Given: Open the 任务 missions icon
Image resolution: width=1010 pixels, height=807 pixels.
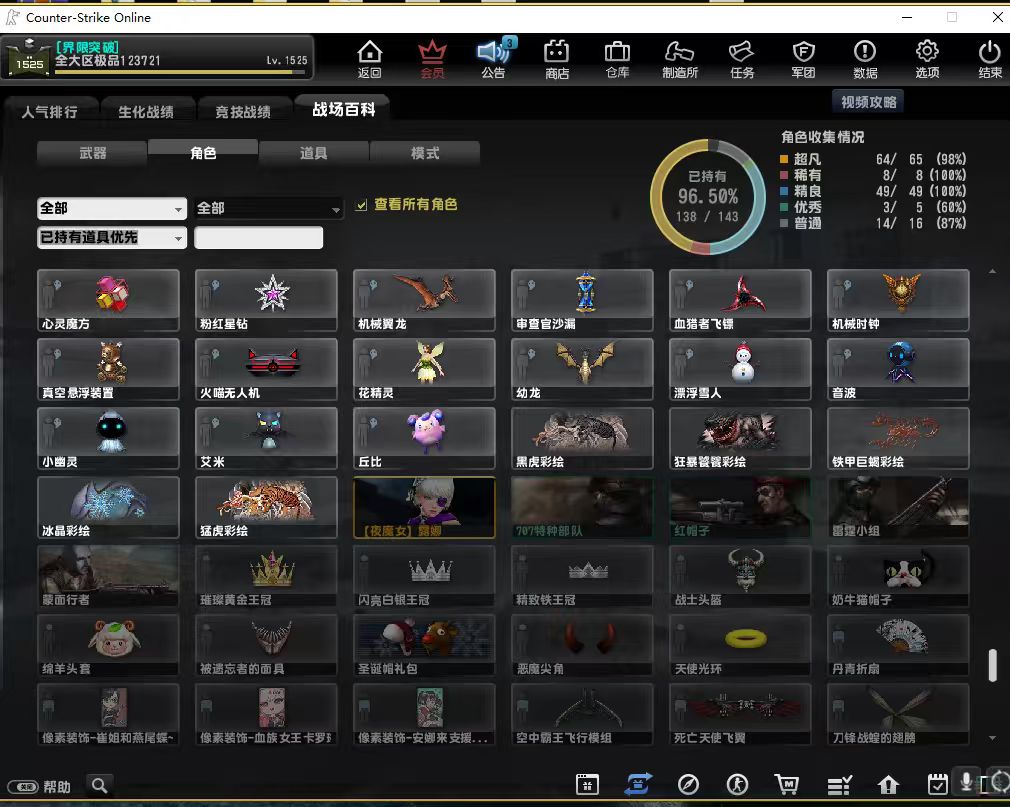Looking at the screenshot, I should pyautogui.click(x=741, y=59).
